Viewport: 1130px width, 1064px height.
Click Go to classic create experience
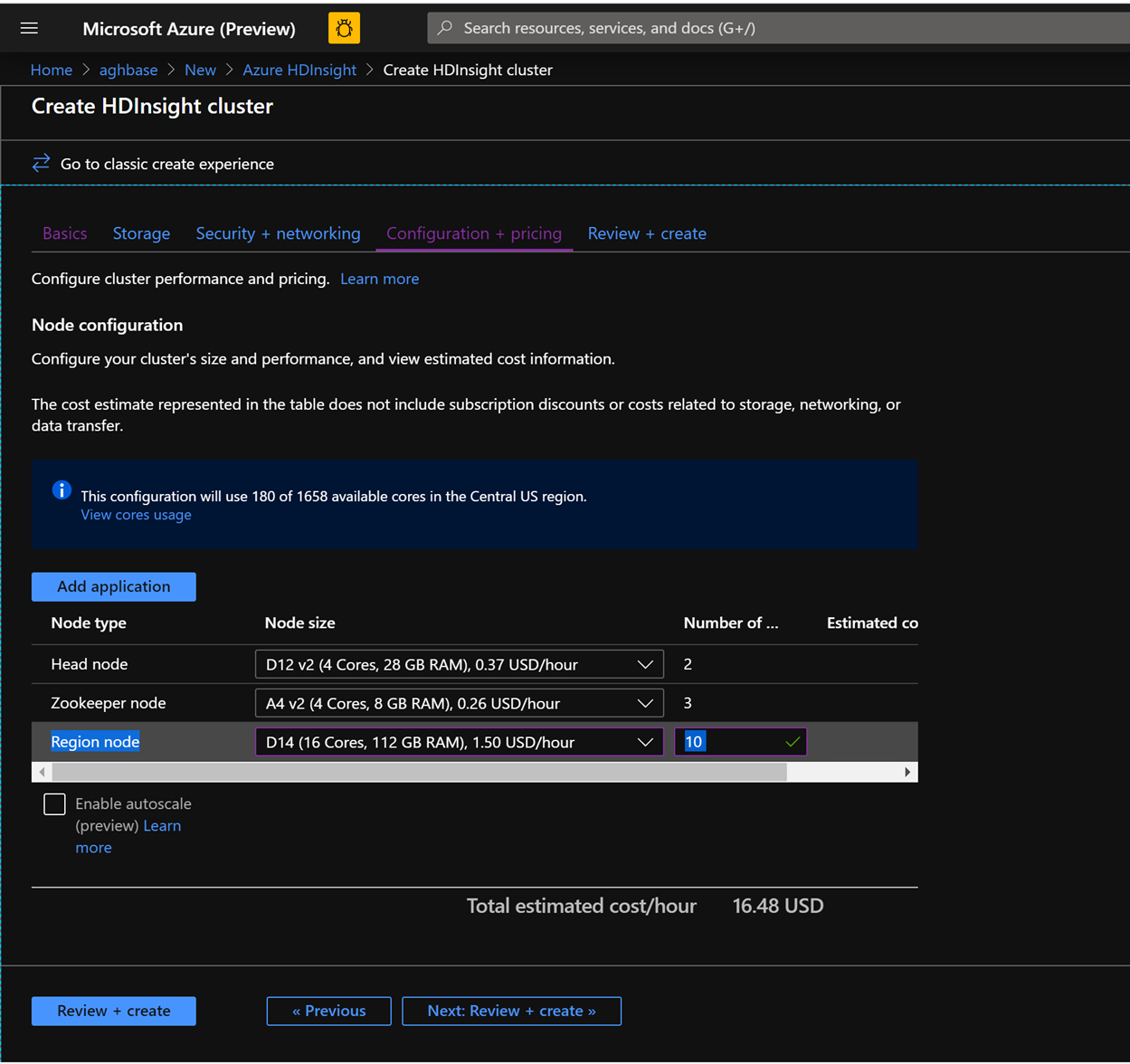[x=166, y=164]
